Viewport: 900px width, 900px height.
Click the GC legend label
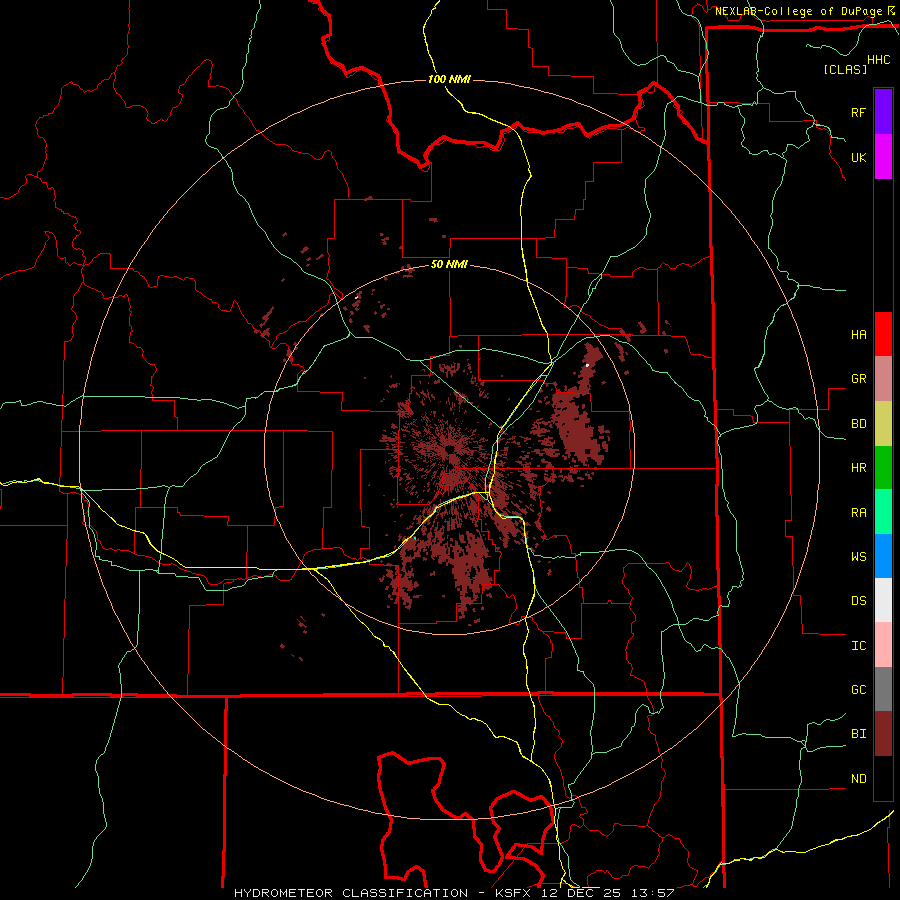point(858,690)
